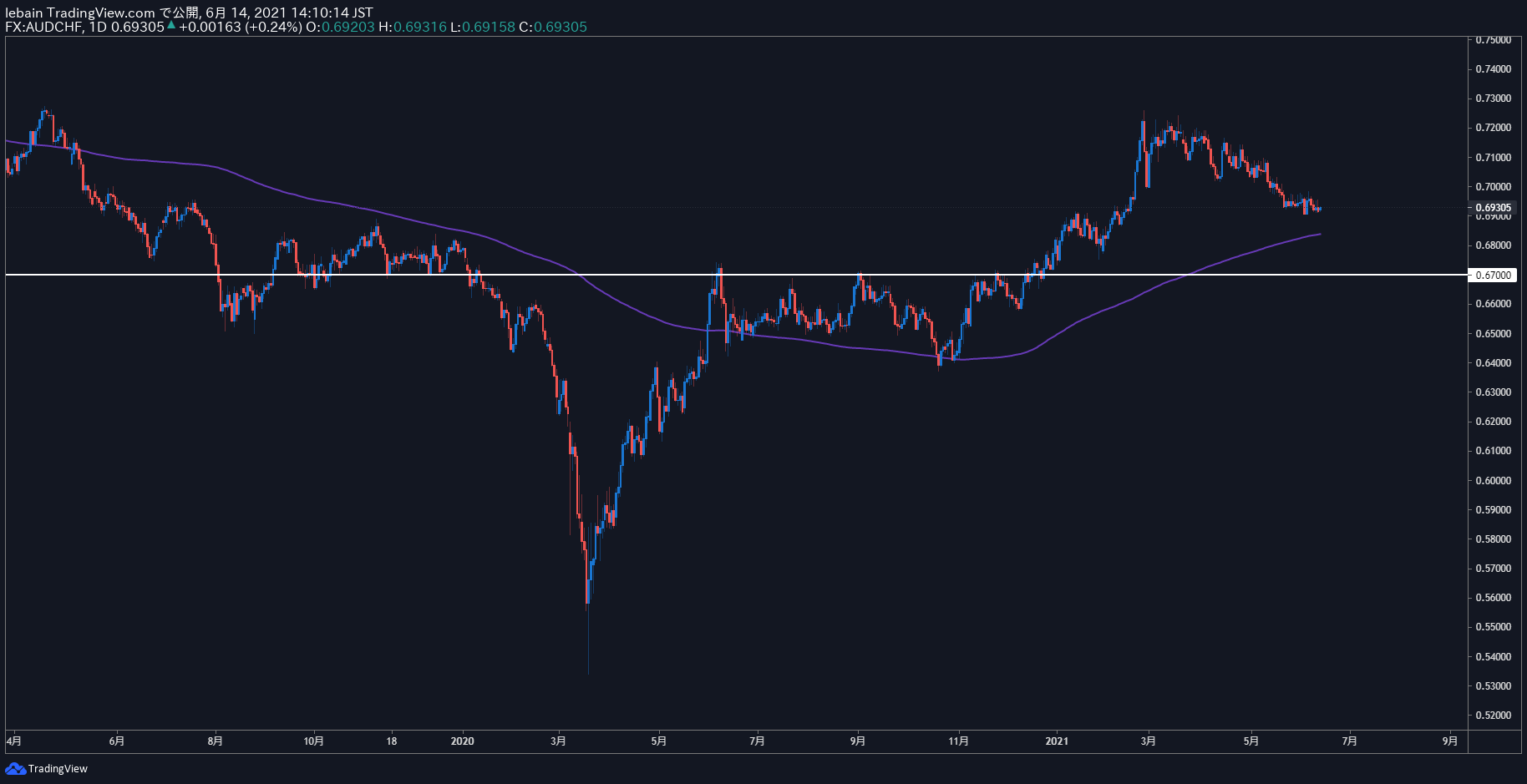Screen dimensions: 1527x784
Task: Click the 0.59000 price axis label
Action: [x=1493, y=510]
